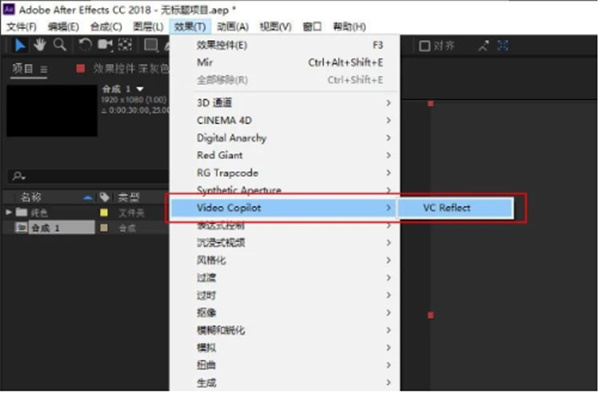Choose VC Reflect from the submenu
600x396 pixels.
456,208
